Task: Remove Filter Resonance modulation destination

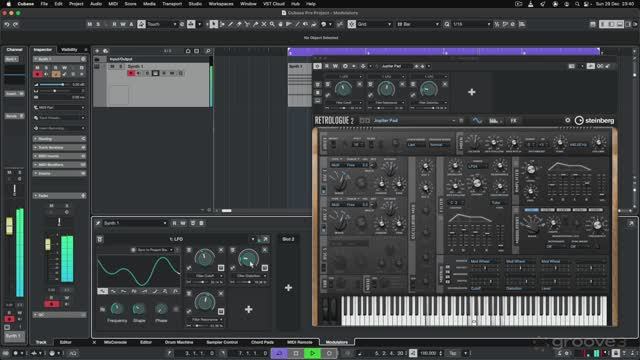Action: 221,293
